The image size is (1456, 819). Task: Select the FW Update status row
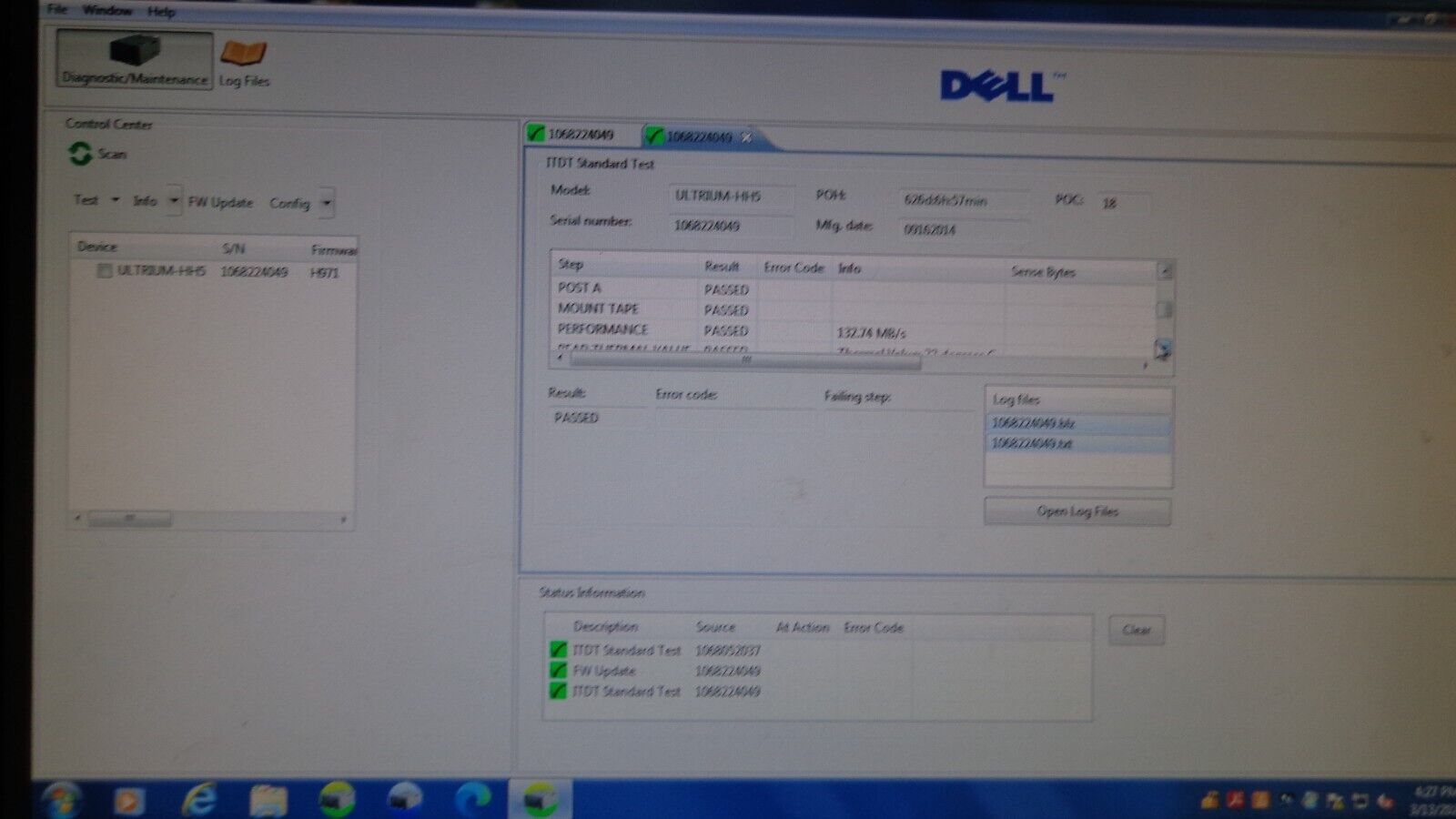point(817,671)
